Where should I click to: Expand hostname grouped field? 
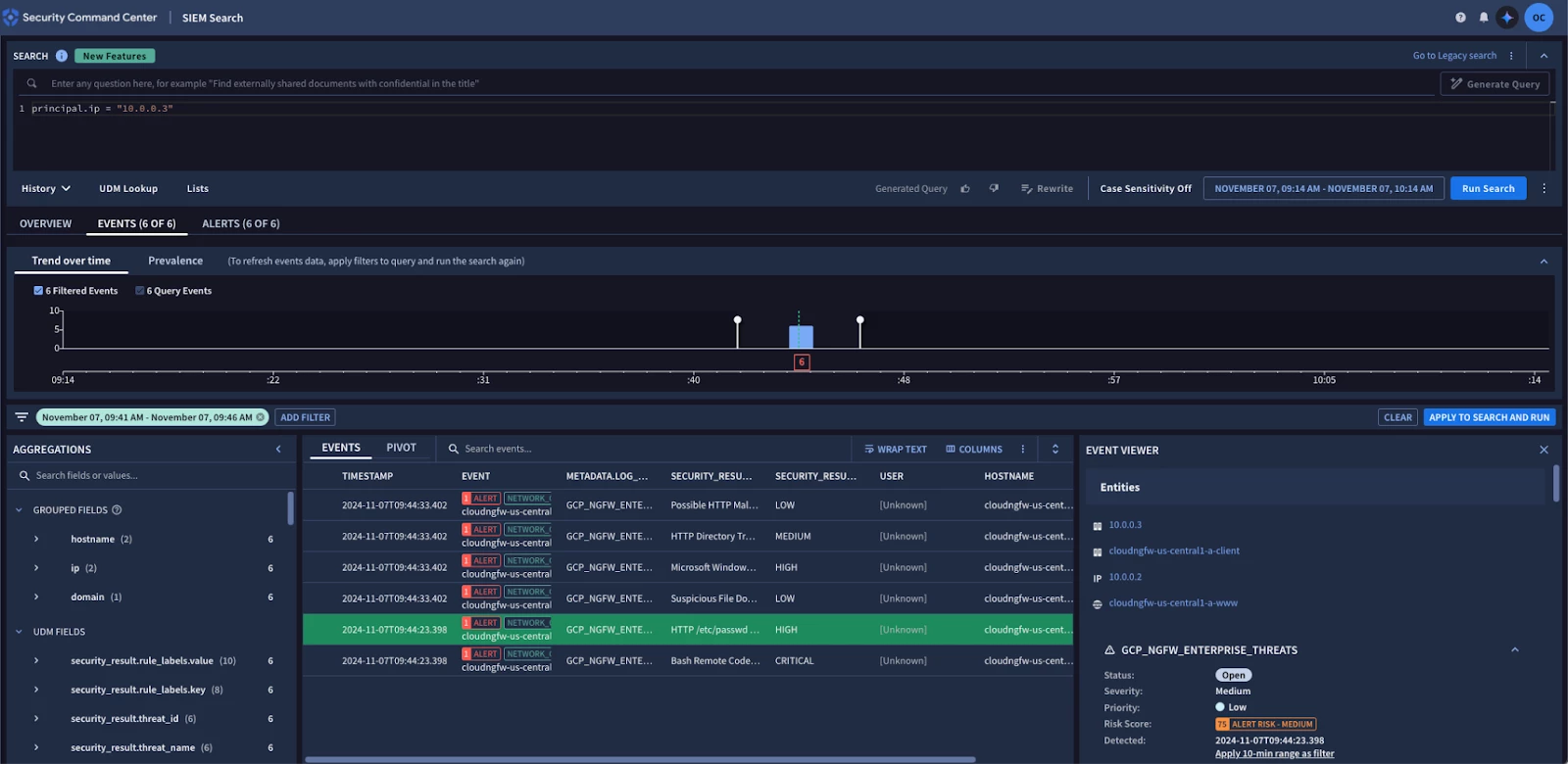(36, 540)
